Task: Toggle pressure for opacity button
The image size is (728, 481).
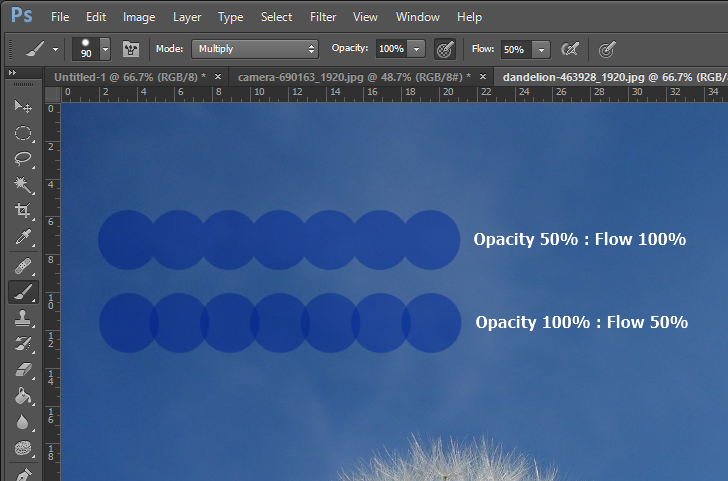Action: click(444, 49)
